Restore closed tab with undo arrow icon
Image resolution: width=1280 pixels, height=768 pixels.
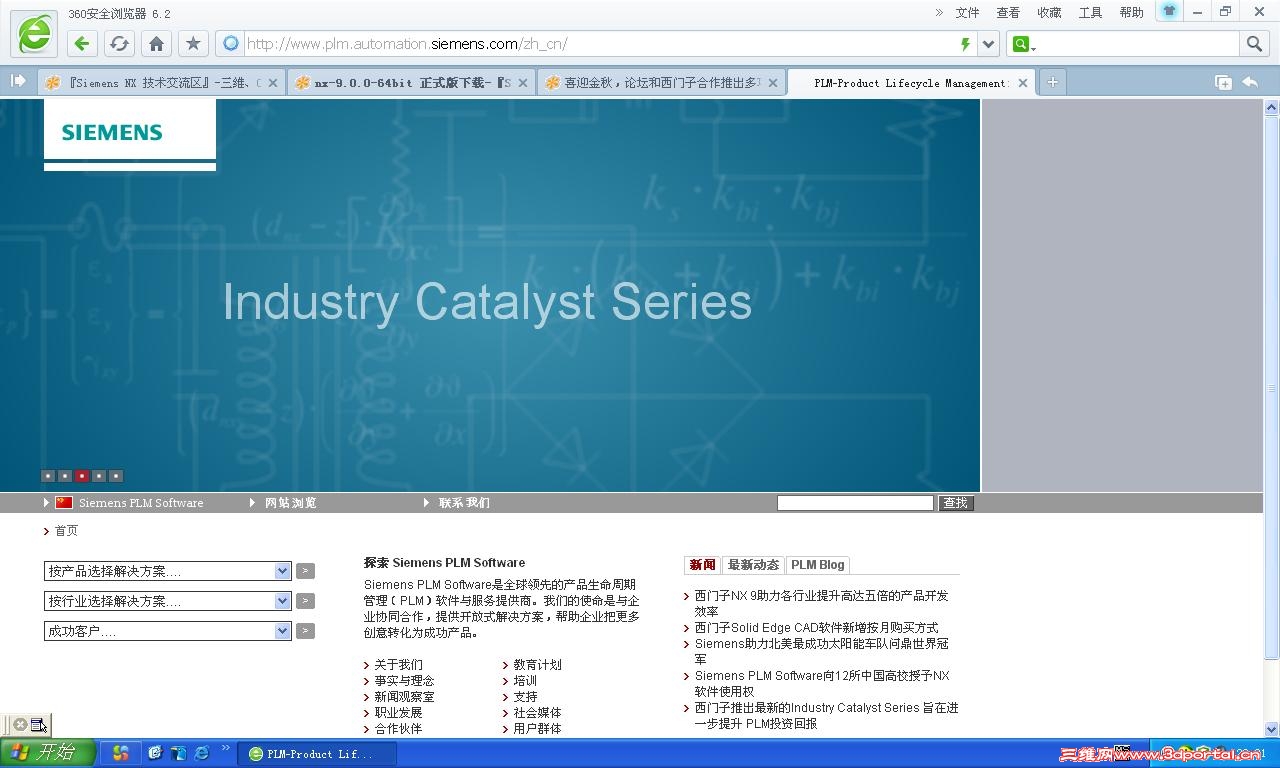pyautogui.click(x=1250, y=82)
